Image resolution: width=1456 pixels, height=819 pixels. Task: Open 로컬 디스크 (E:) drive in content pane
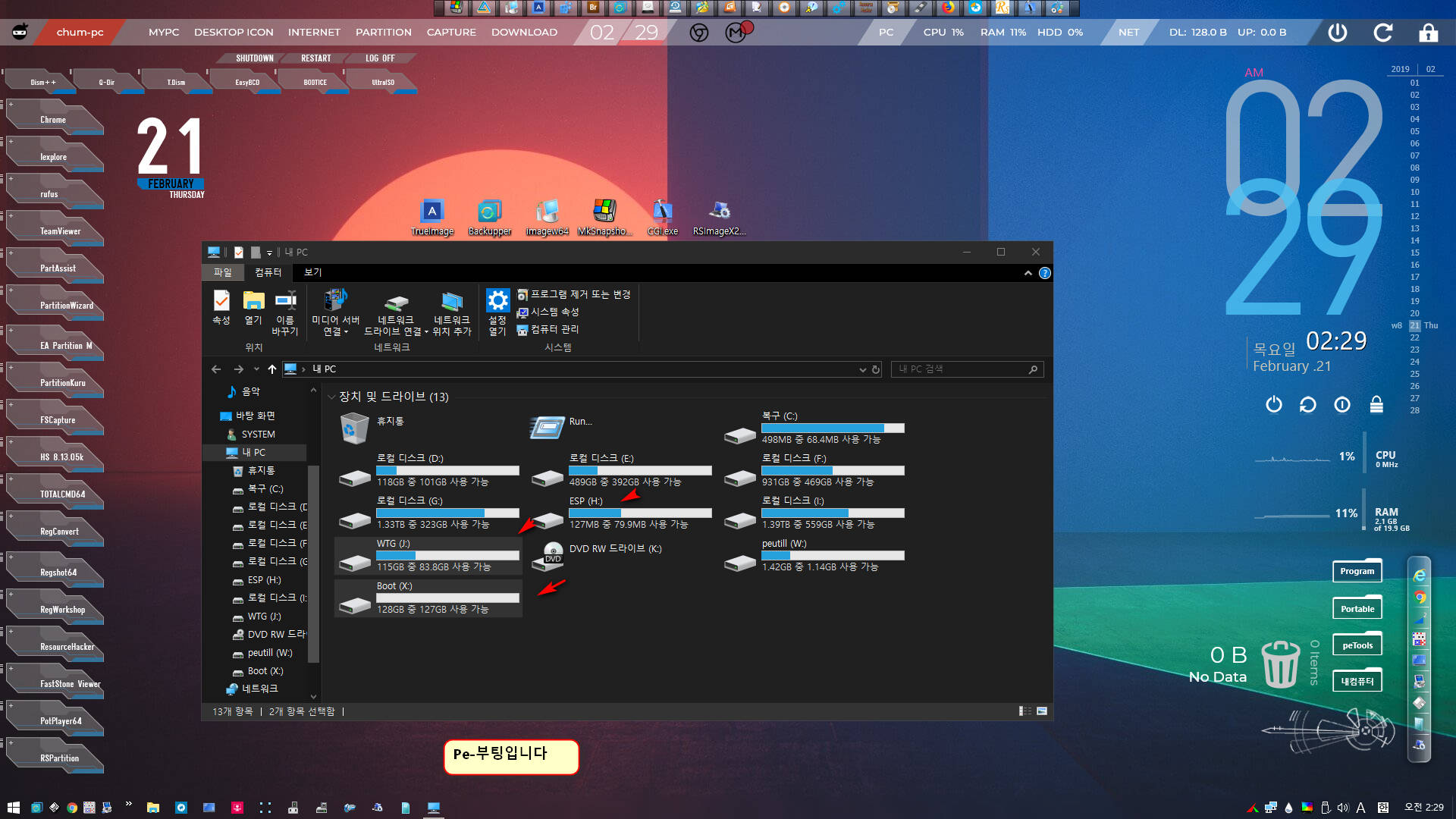coord(621,471)
